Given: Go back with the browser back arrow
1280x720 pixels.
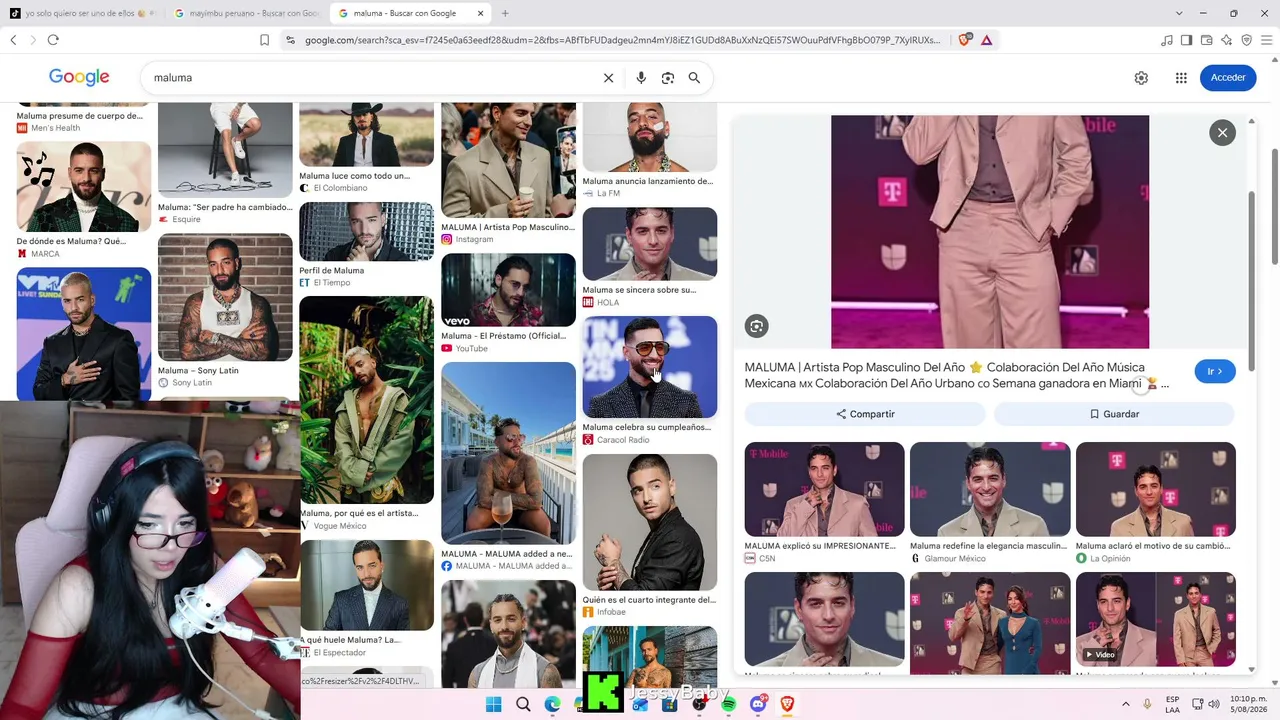Looking at the screenshot, I should 13,40.
